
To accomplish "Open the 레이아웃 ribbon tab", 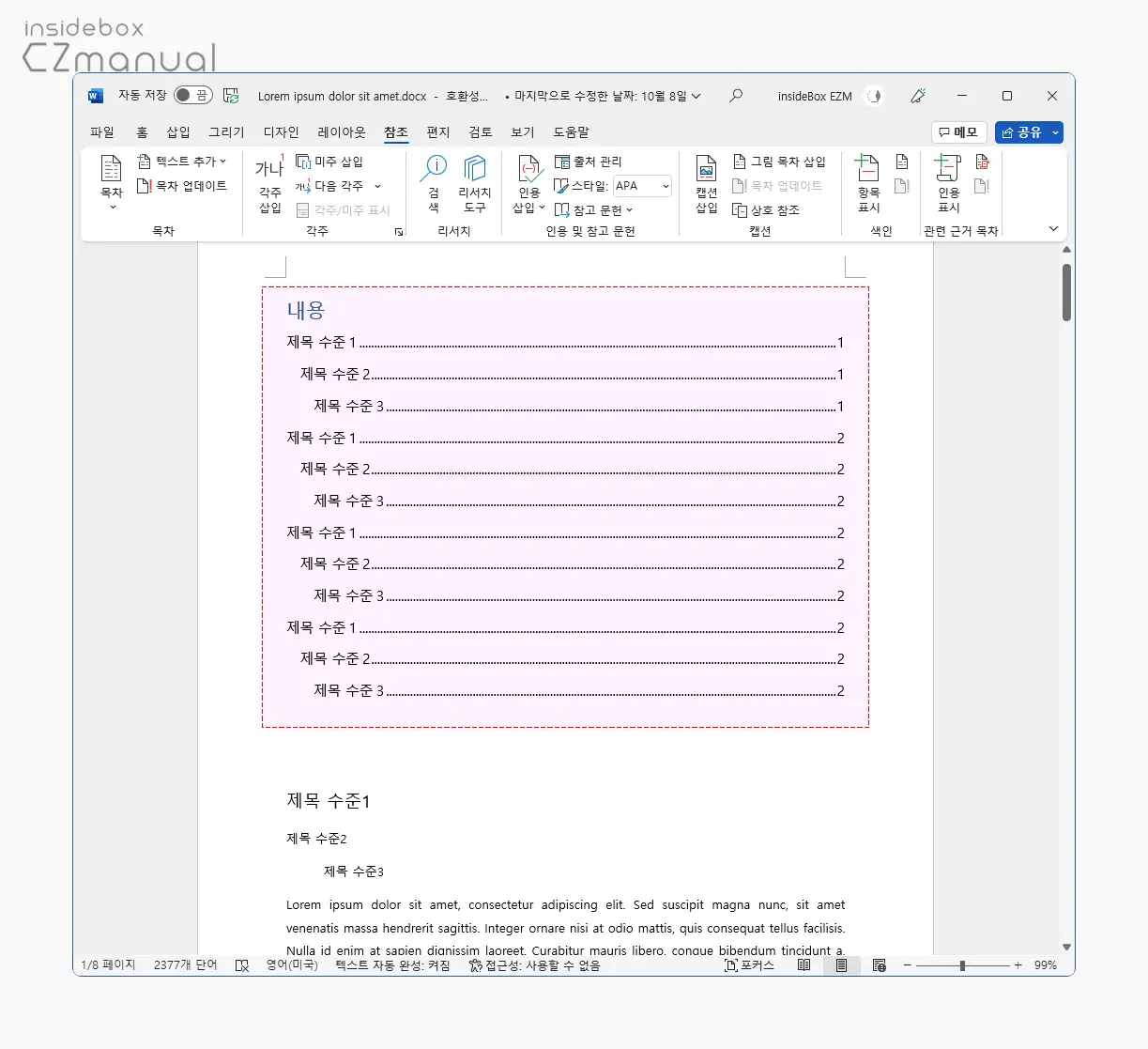I will [x=341, y=132].
